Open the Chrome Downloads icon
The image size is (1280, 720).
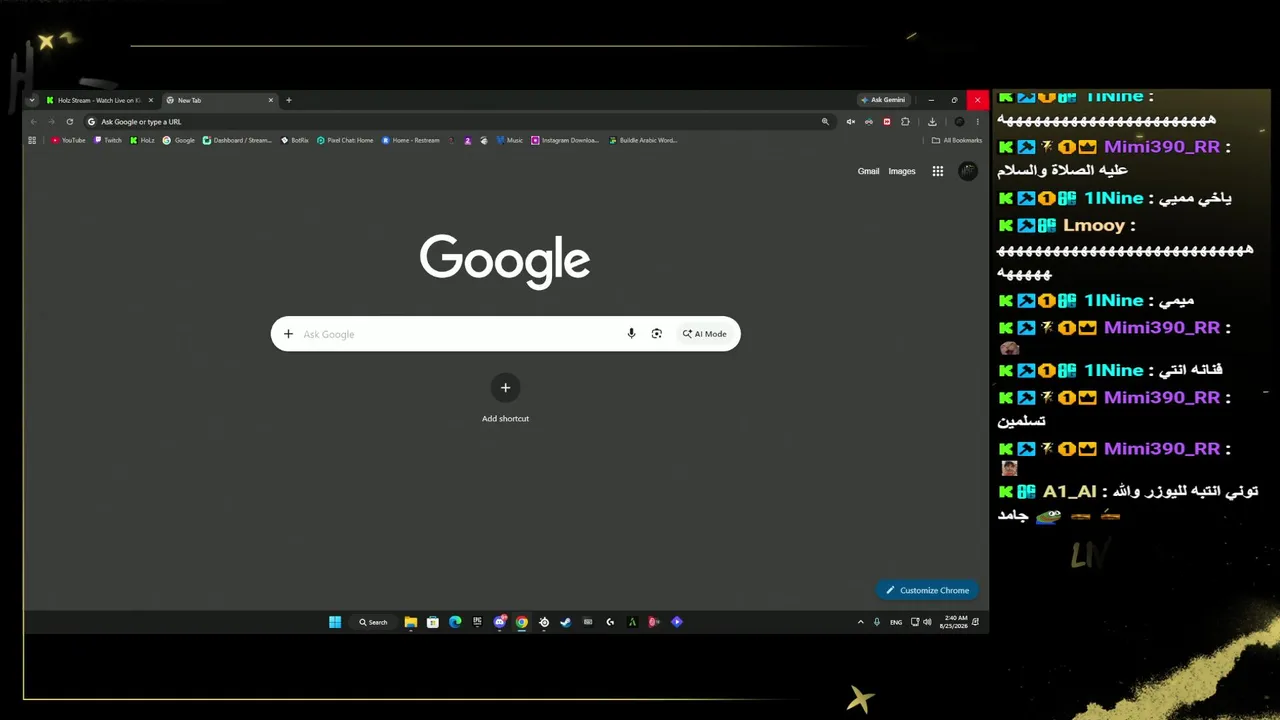[x=932, y=122]
